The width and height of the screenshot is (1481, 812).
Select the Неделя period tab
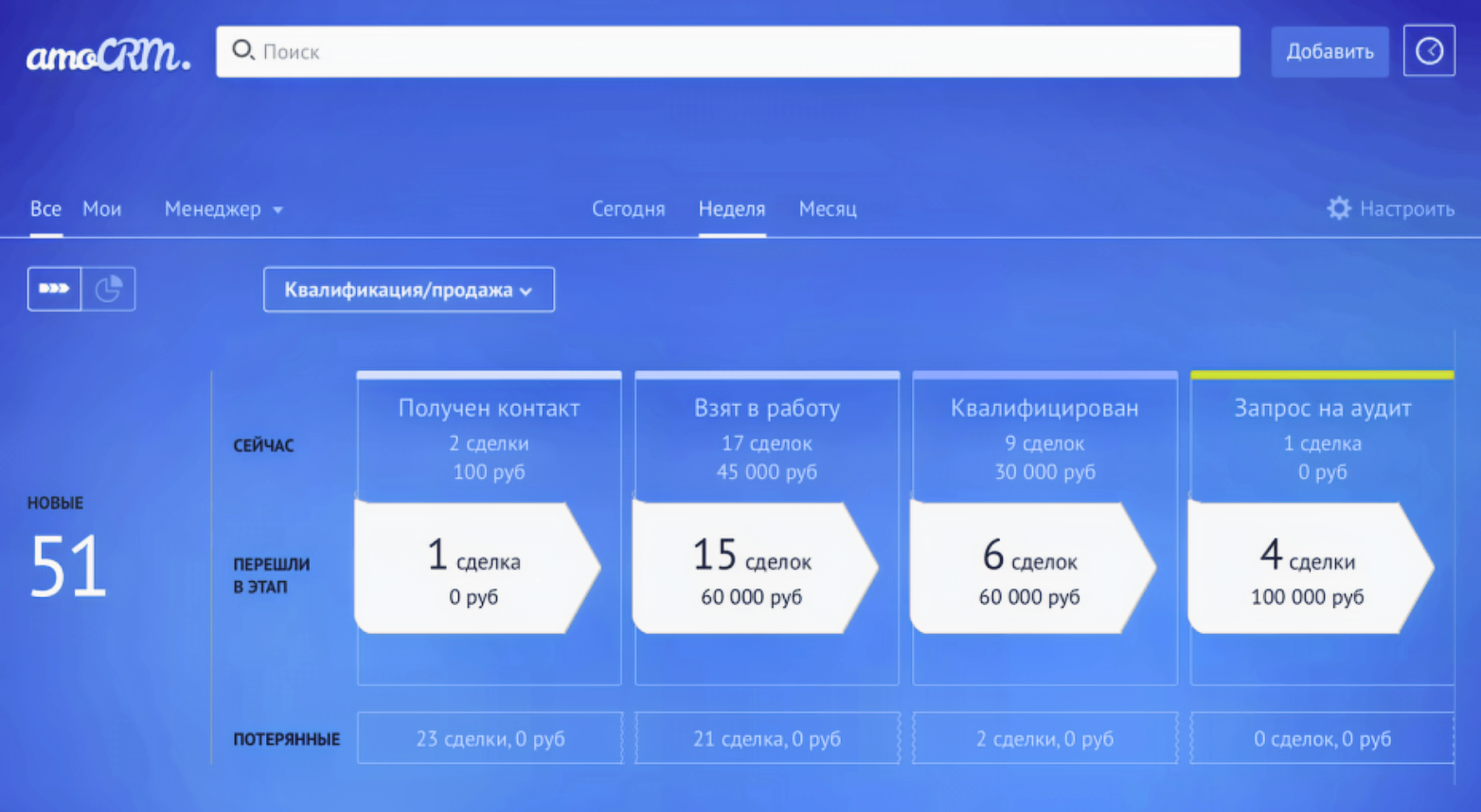[x=731, y=209]
